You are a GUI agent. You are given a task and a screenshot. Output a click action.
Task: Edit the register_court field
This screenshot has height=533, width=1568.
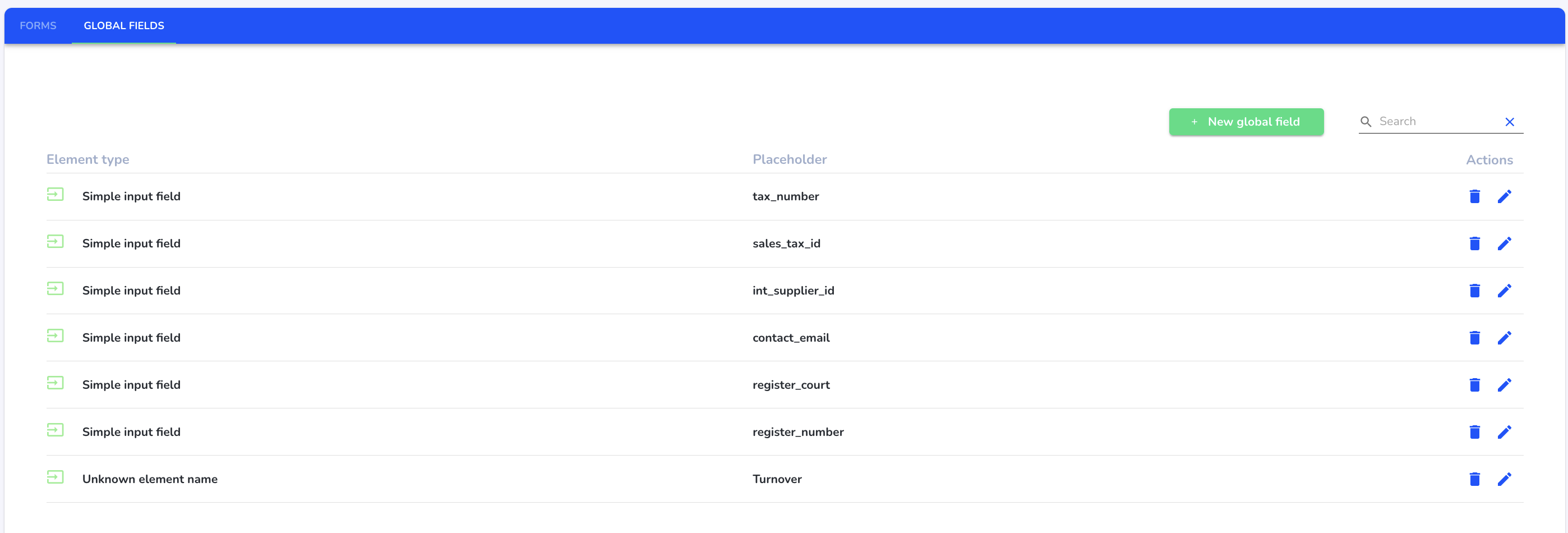click(x=1504, y=384)
